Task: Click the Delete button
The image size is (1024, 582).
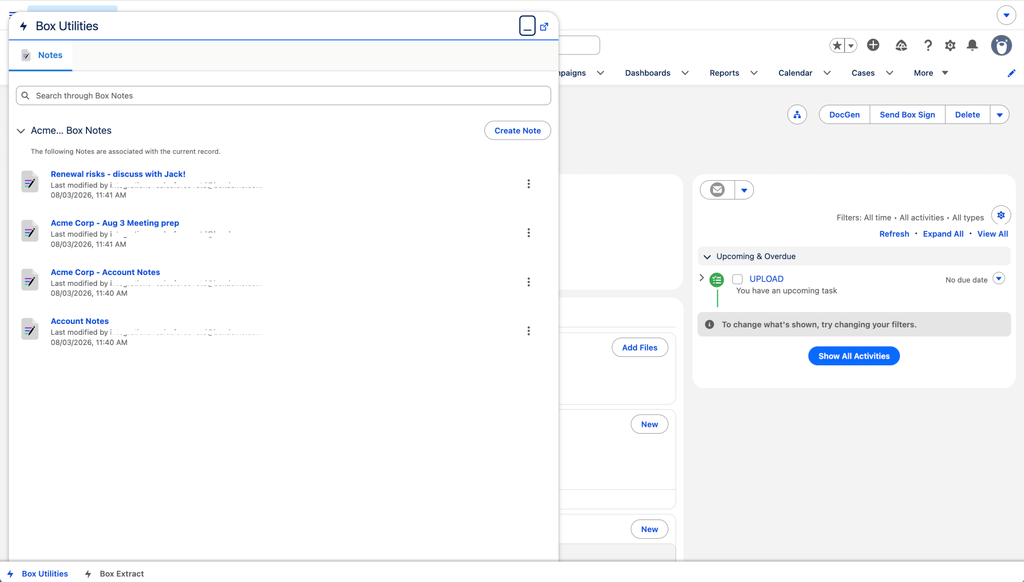Action: point(967,114)
